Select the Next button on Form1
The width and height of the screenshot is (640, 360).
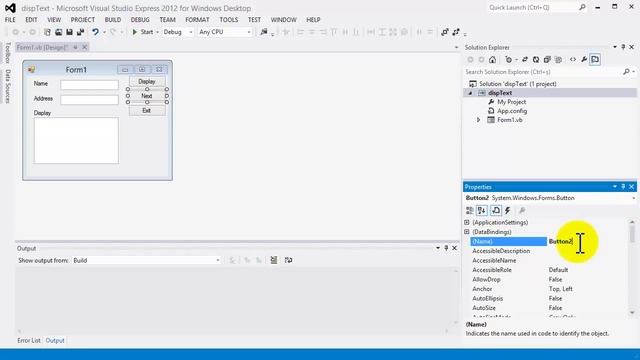tap(147, 96)
